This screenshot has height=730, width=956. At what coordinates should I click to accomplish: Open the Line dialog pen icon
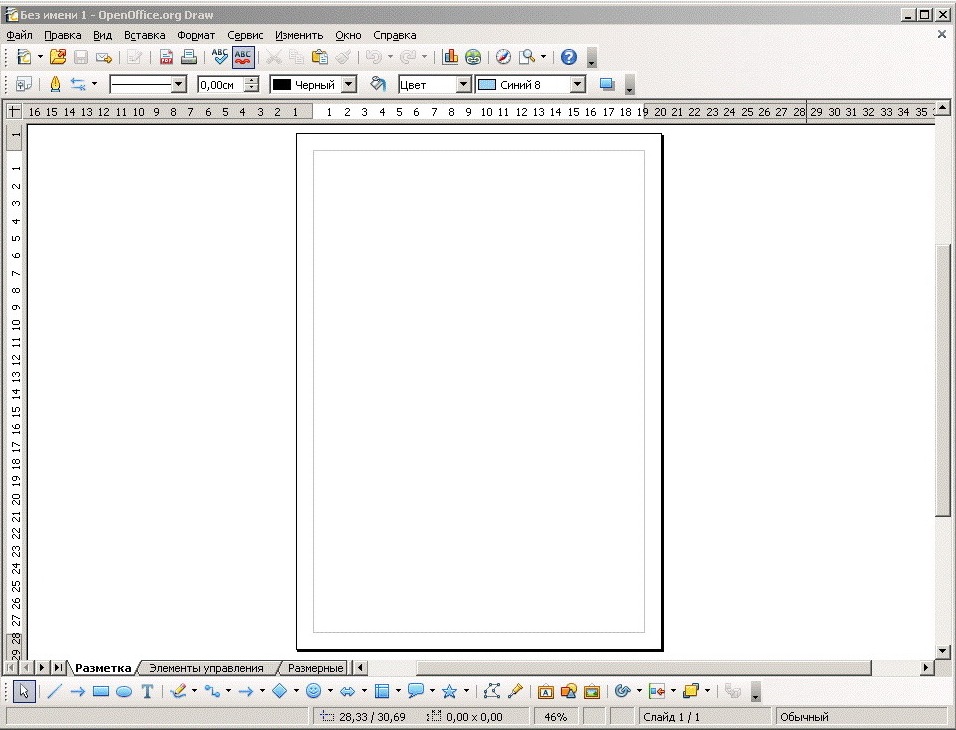point(55,84)
